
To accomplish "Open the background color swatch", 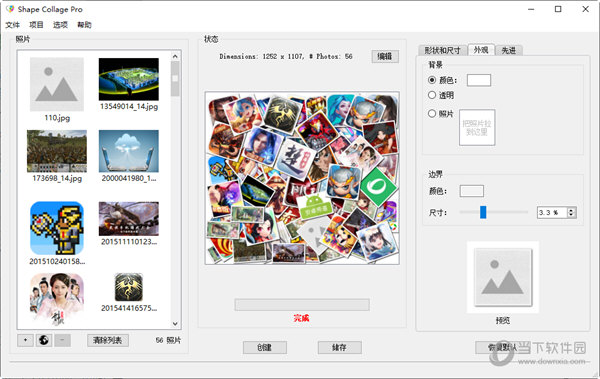I will [x=479, y=80].
